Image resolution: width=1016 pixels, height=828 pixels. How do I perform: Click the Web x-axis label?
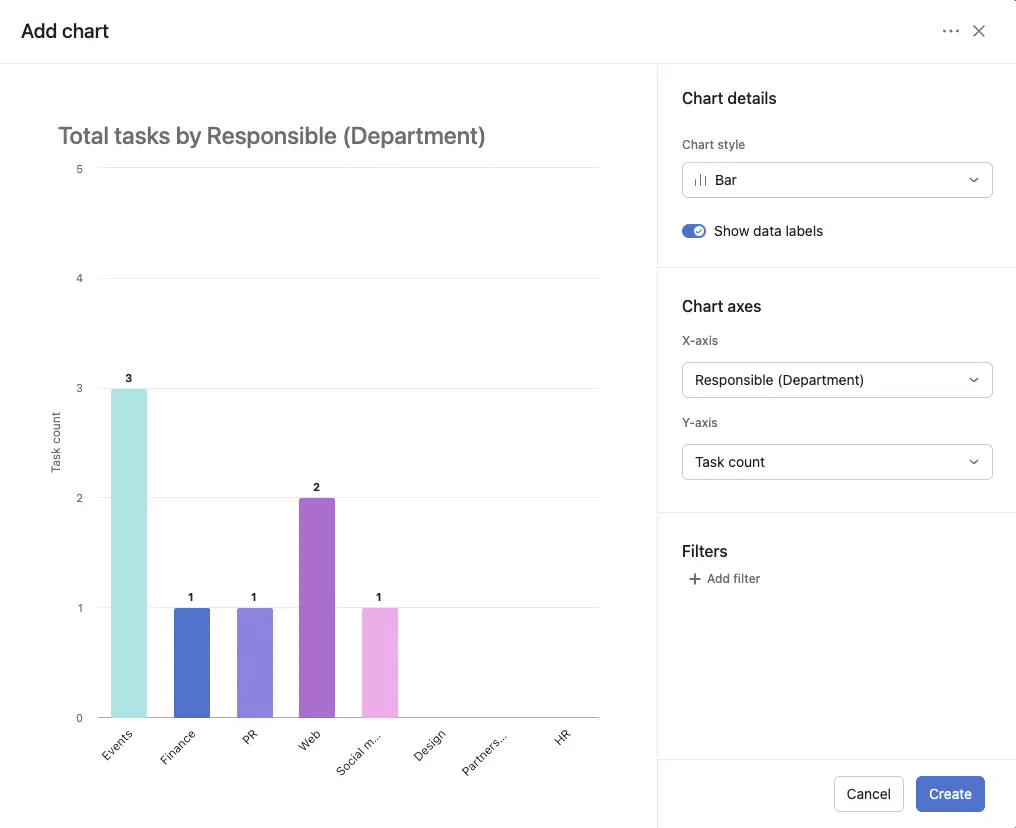pos(309,739)
